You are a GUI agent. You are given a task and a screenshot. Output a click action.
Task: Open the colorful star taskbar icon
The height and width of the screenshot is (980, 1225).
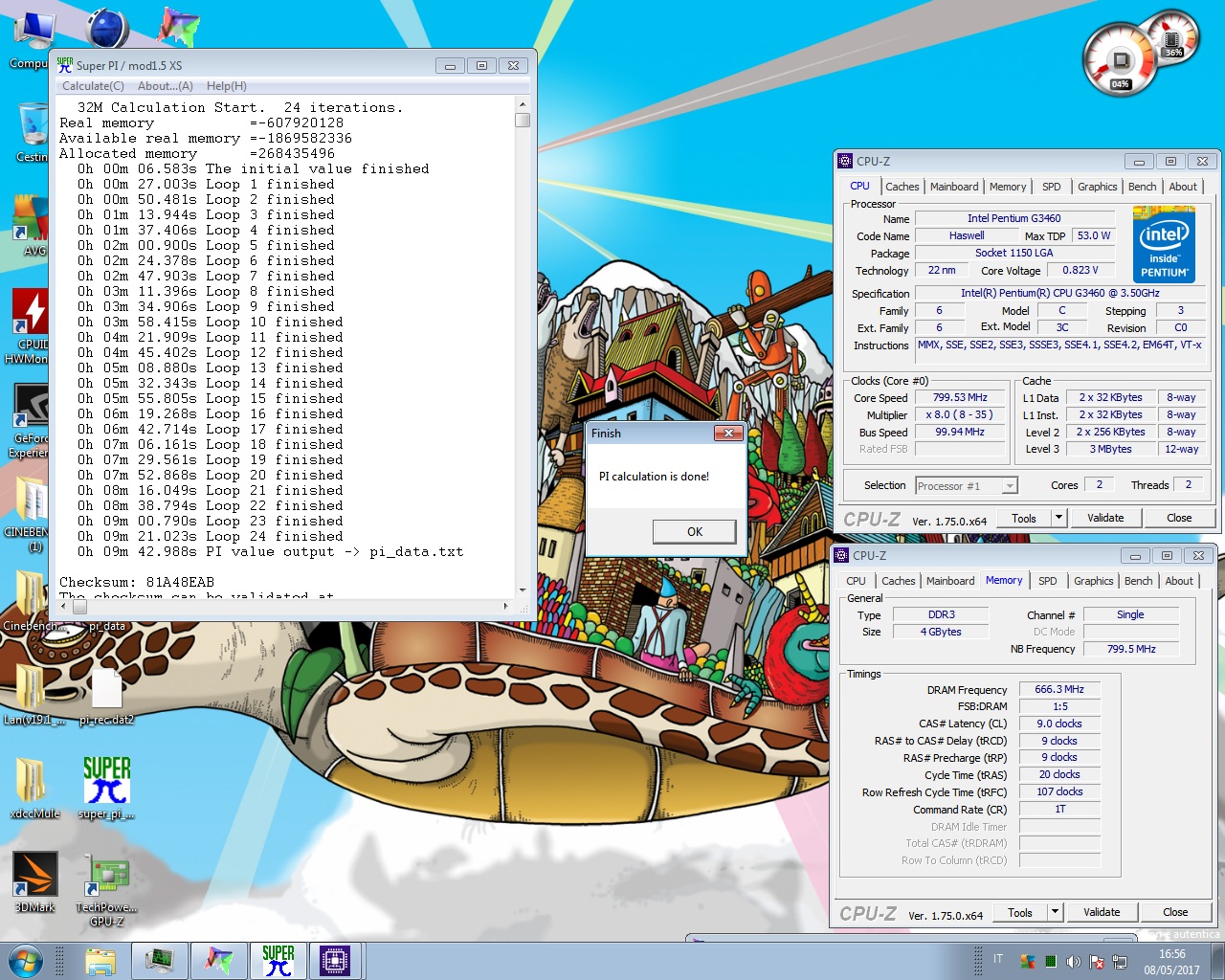[218, 961]
